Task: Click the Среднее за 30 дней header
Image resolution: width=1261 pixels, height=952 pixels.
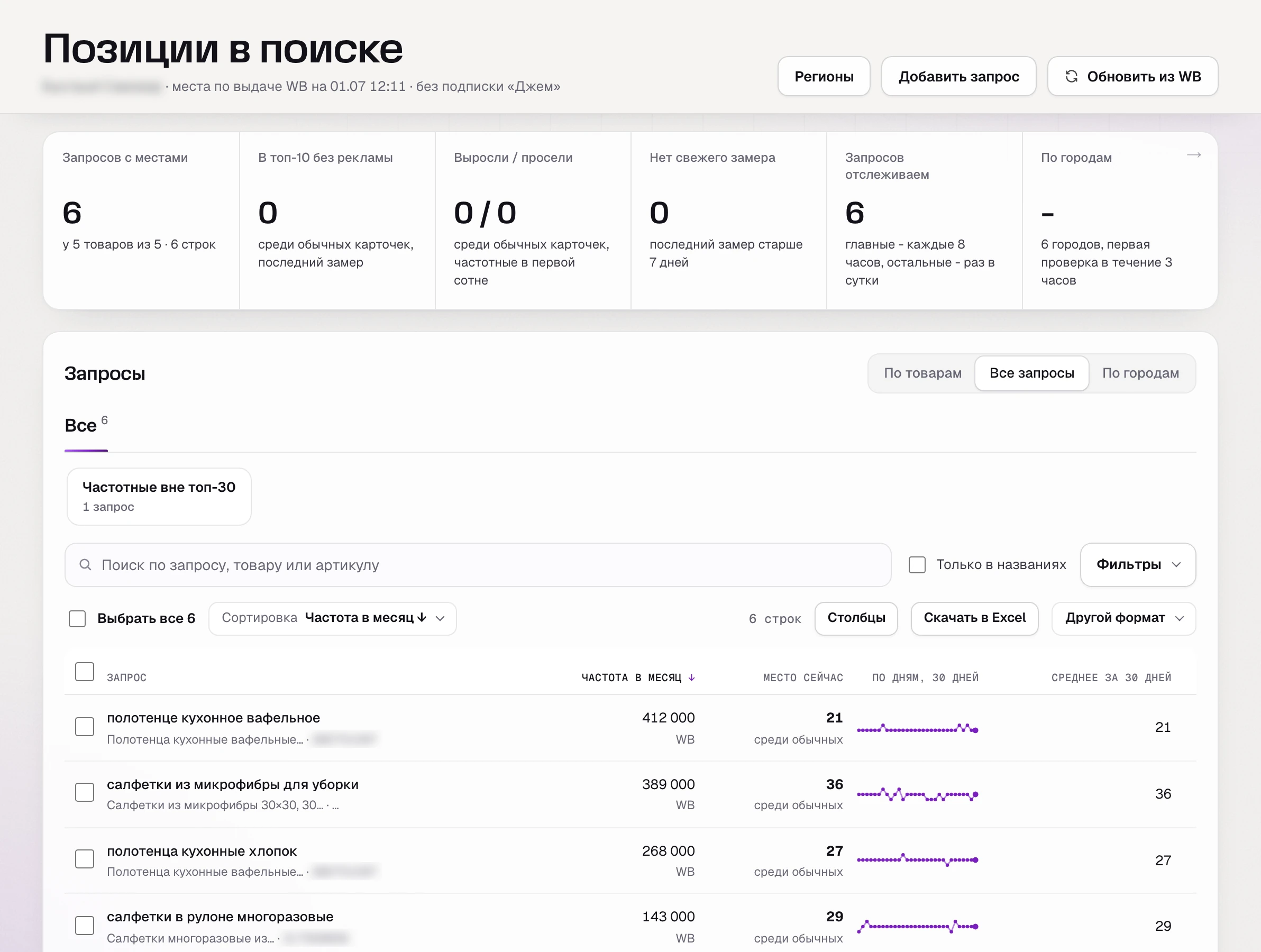Action: tap(1111, 677)
